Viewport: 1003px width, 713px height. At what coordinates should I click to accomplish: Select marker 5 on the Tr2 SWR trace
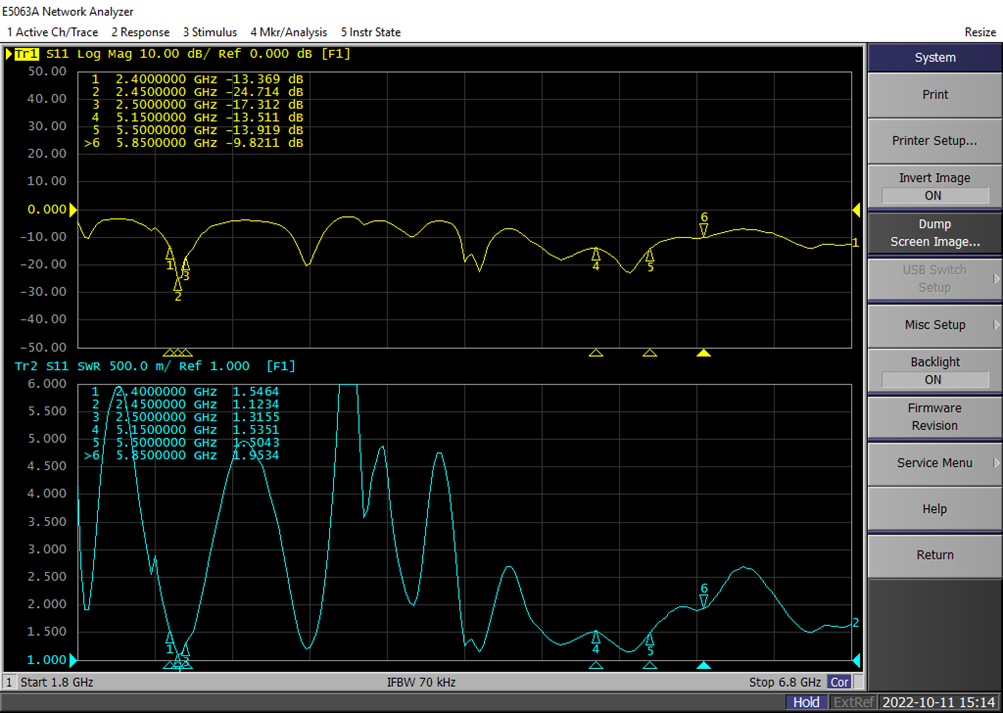(x=650, y=645)
